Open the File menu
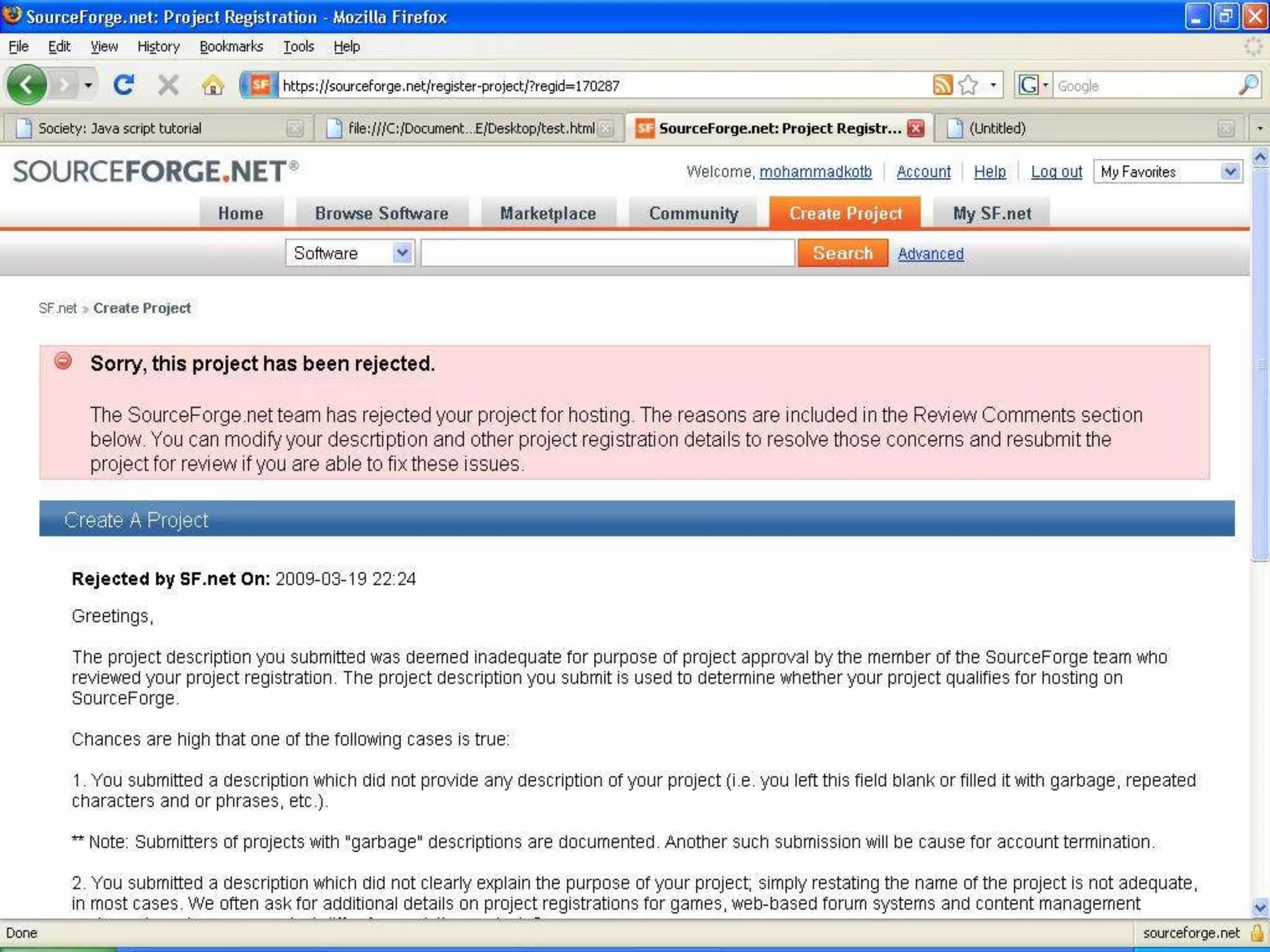The height and width of the screenshot is (952, 1270). point(19,46)
